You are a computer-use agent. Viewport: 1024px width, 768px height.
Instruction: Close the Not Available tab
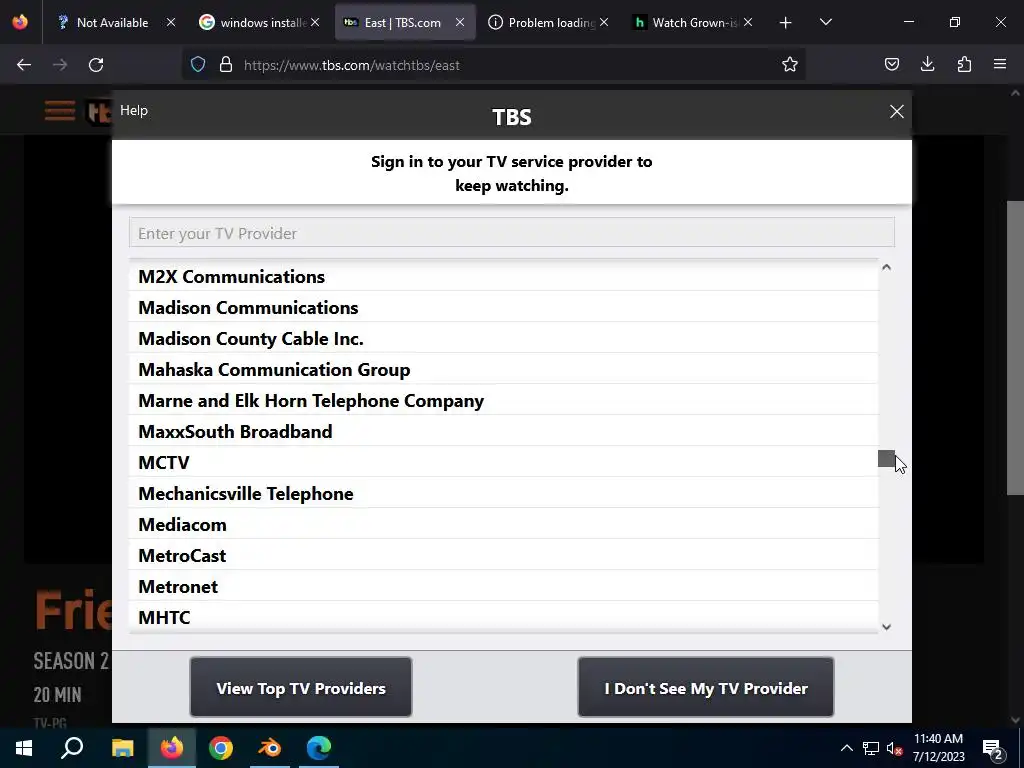(170, 23)
